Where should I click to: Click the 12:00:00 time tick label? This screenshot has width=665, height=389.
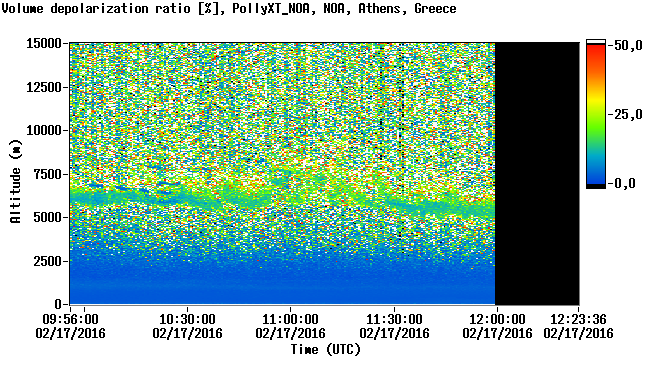point(497,319)
